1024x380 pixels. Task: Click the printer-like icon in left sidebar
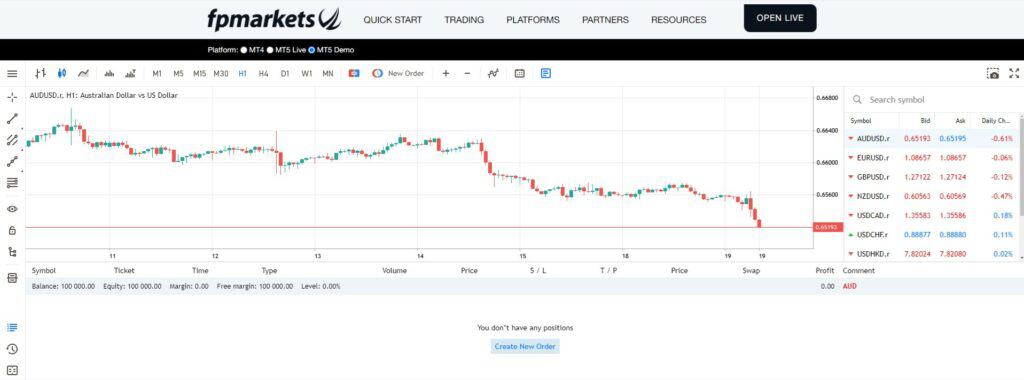(x=12, y=278)
